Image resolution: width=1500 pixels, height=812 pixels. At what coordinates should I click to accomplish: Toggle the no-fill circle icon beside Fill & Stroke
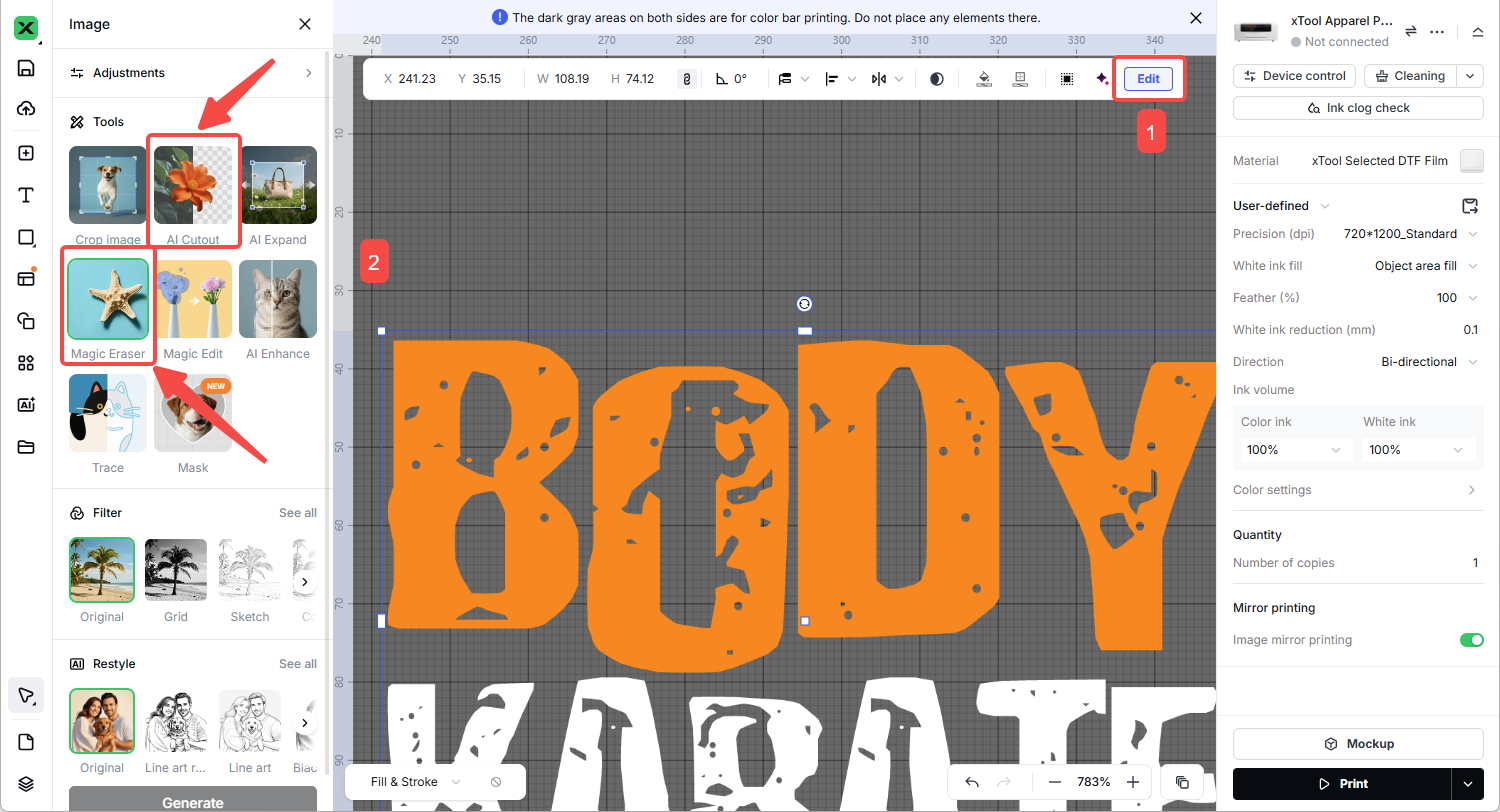point(496,782)
